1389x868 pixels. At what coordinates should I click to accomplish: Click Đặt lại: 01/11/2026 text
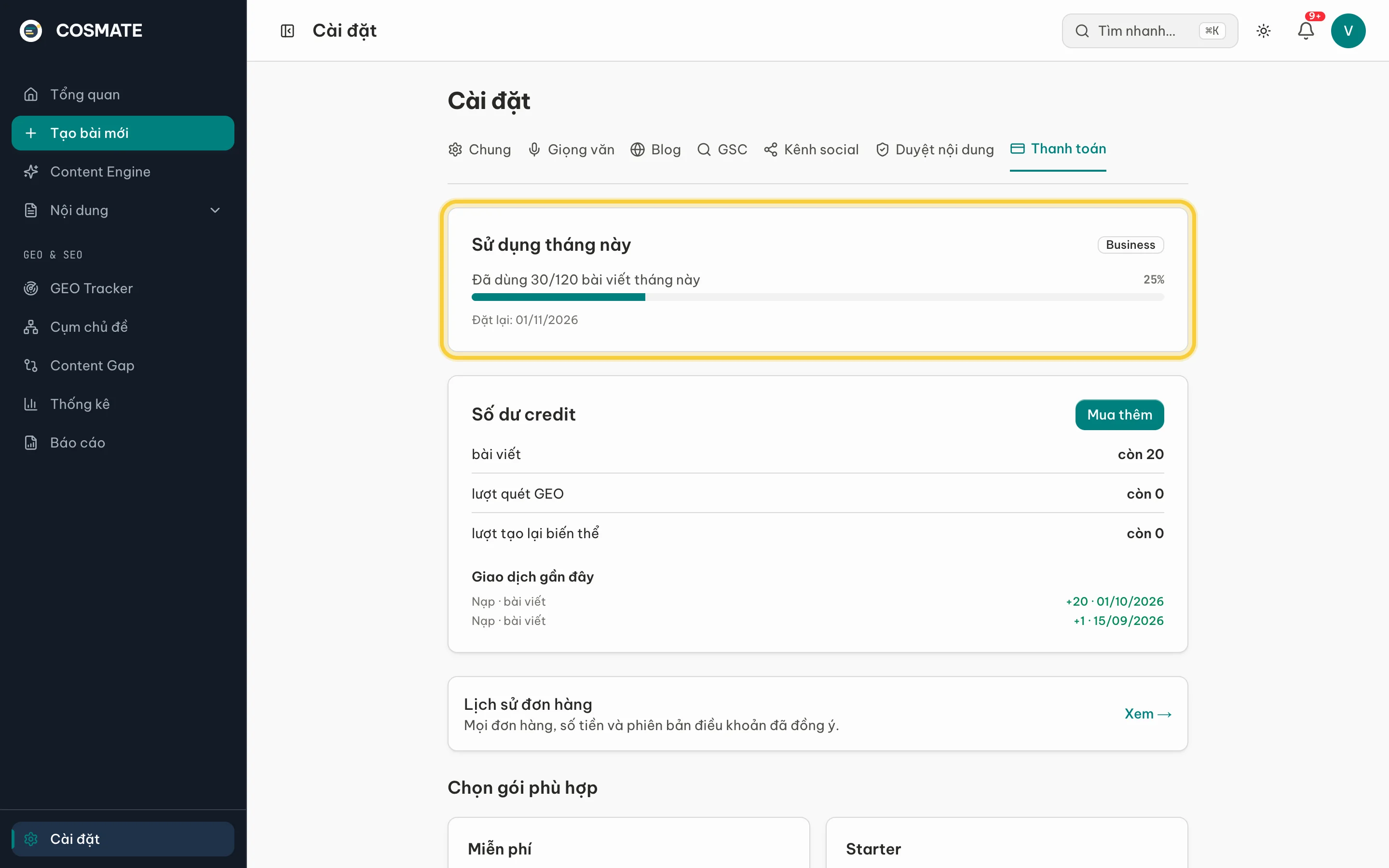coord(525,320)
